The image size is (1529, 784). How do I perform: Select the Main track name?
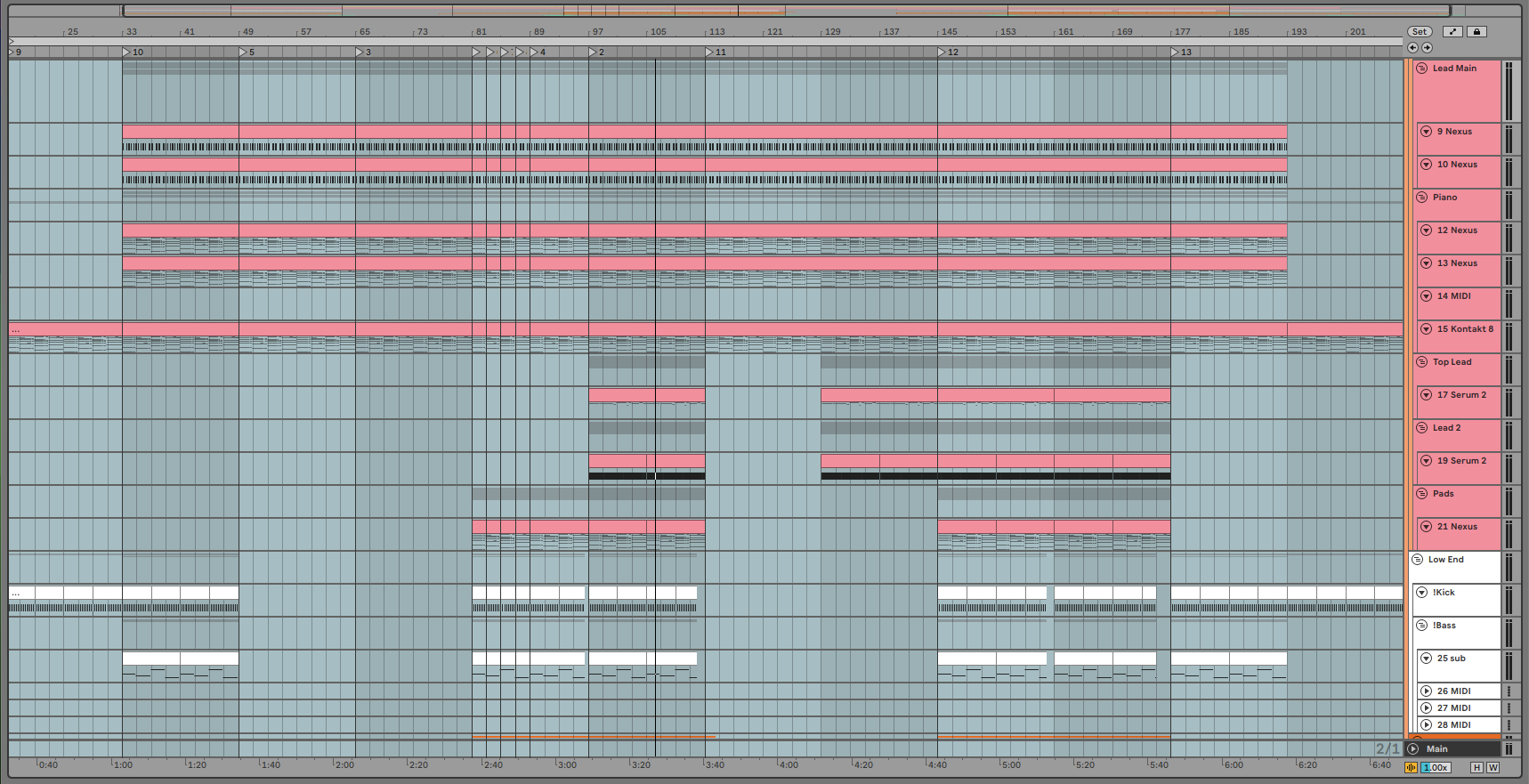1436,749
